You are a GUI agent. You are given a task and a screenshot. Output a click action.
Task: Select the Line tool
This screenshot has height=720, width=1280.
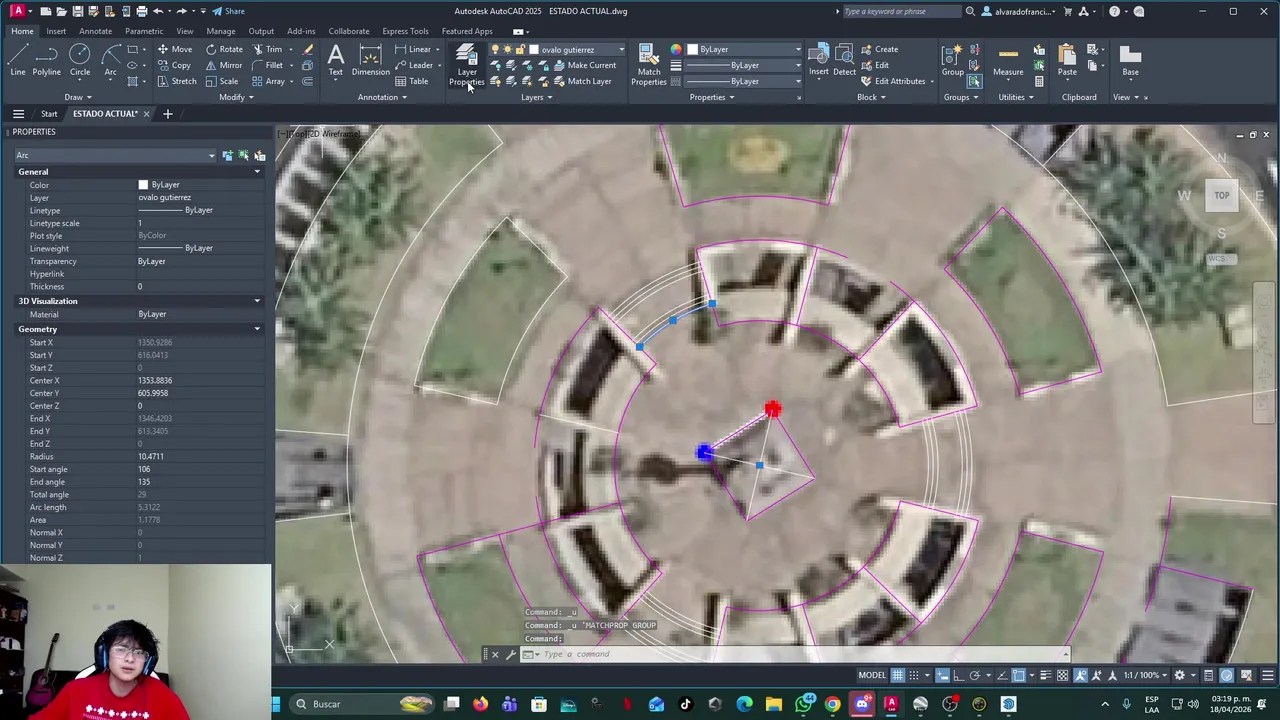(x=17, y=60)
